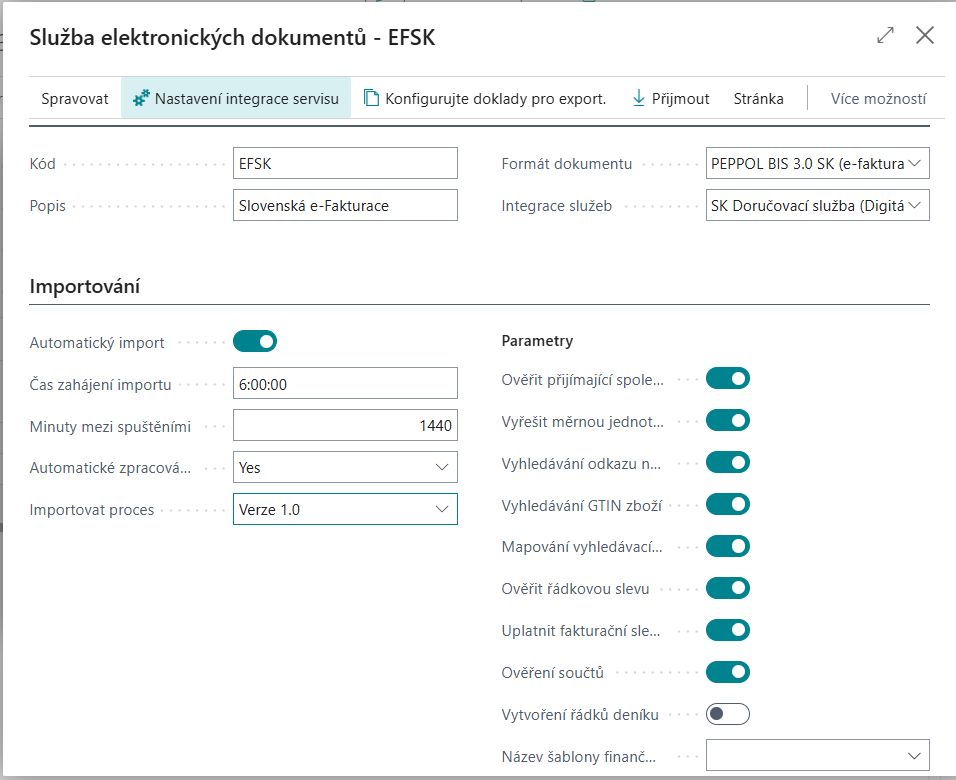Toggle Automatický import switch
The height and width of the screenshot is (780, 956).
pyautogui.click(x=255, y=342)
